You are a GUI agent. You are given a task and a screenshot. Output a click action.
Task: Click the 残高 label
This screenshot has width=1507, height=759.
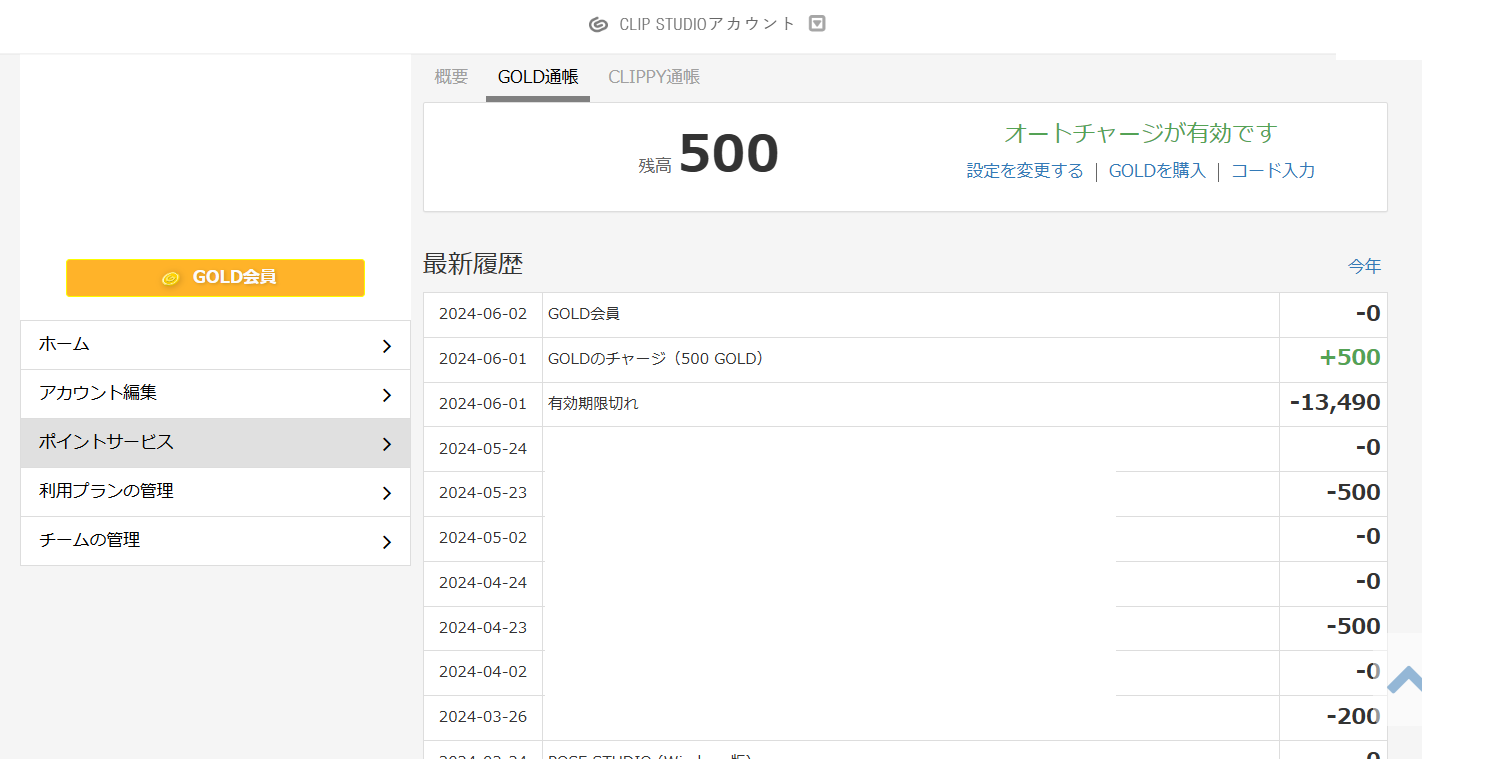(655, 166)
